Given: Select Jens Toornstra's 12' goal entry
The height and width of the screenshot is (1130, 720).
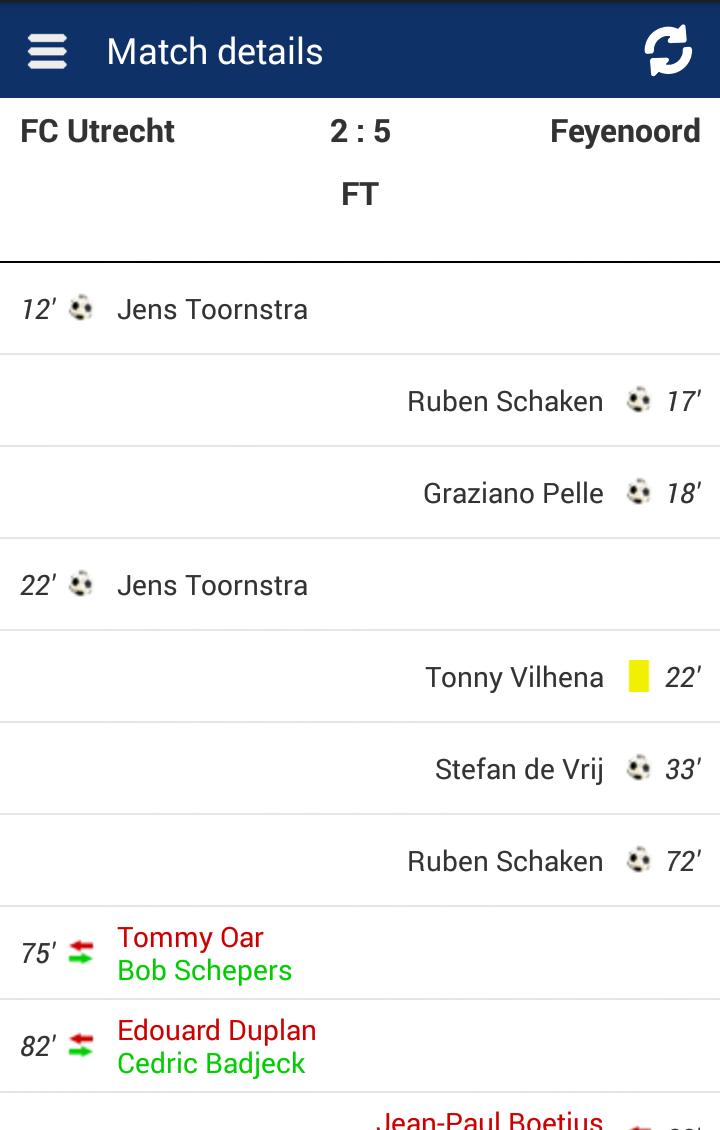Looking at the screenshot, I should pyautogui.click(x=212, y=309).
